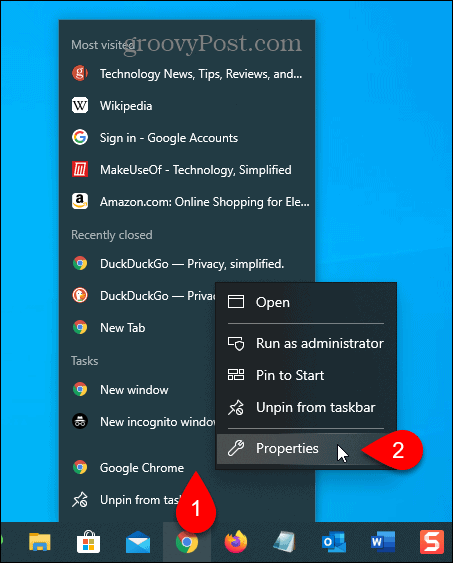The image size is (453, 563).
Task: Click the Chrome icon beside New Tab
Action: click(x=80, y=327)
